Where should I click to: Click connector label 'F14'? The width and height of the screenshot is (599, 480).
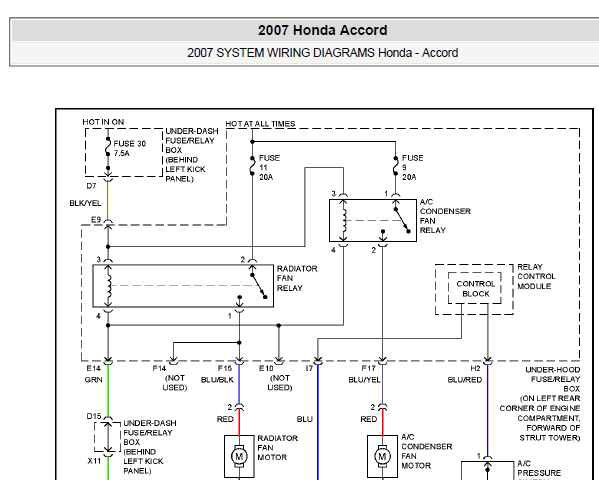point(159,368)
